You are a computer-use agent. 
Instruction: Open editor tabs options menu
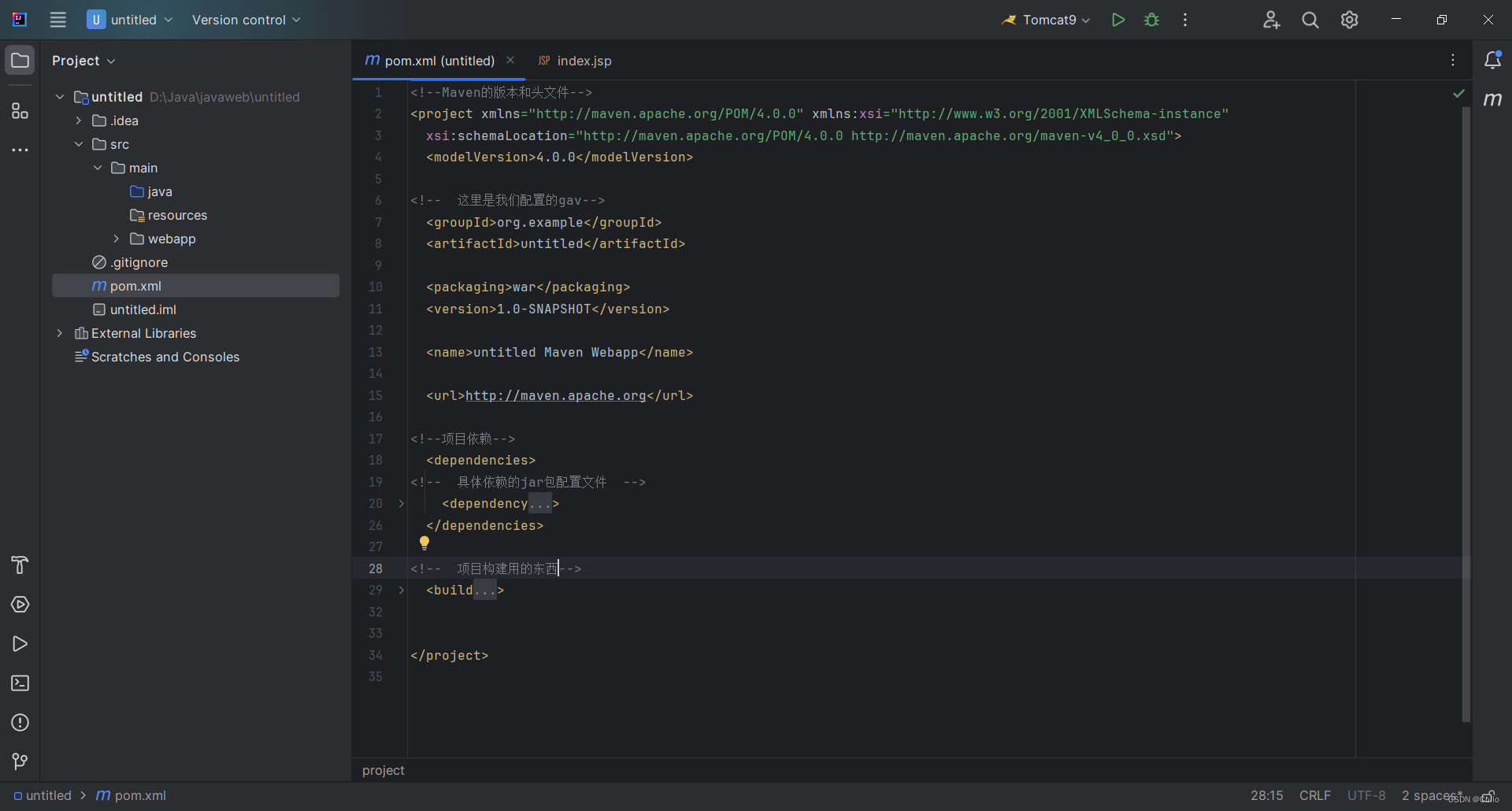click(x=1453, y=60)
